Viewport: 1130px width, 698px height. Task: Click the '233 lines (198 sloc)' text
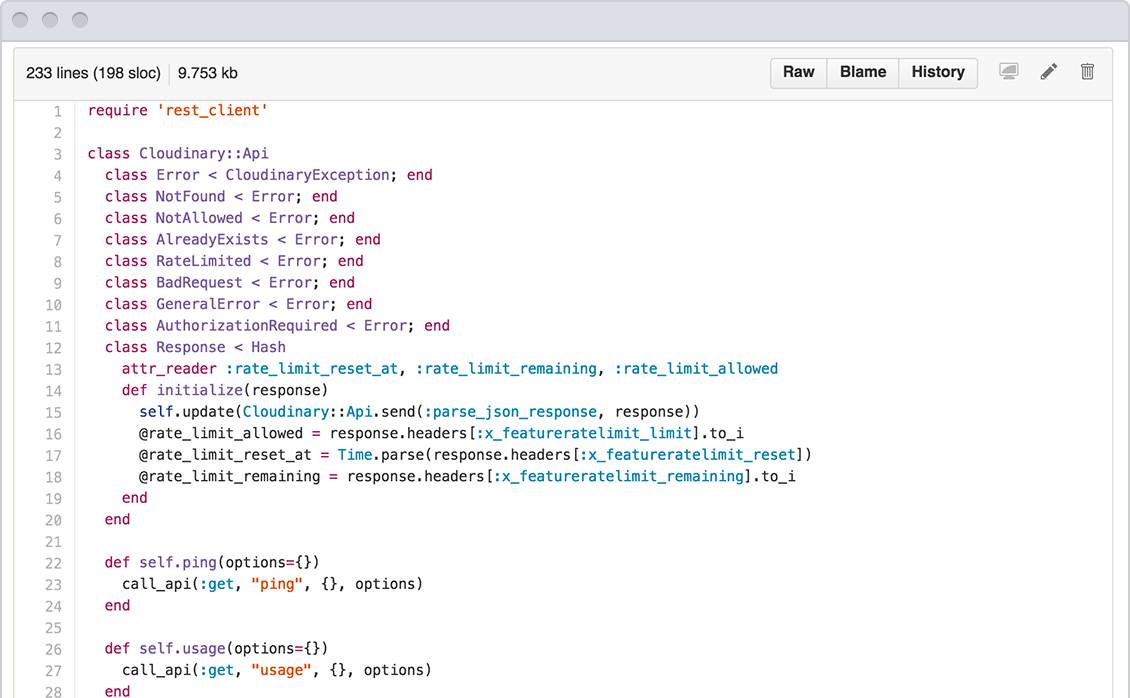(93, 73)
